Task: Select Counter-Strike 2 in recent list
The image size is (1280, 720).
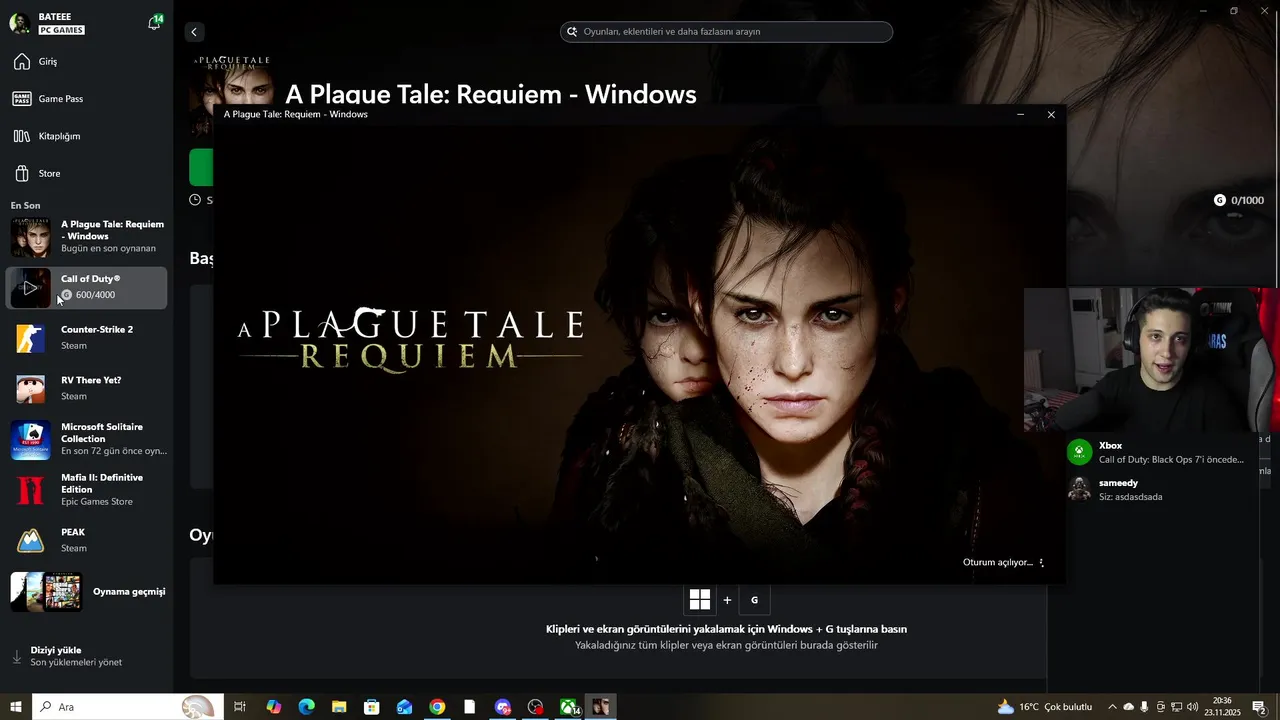Action: [x=86, y=338]
